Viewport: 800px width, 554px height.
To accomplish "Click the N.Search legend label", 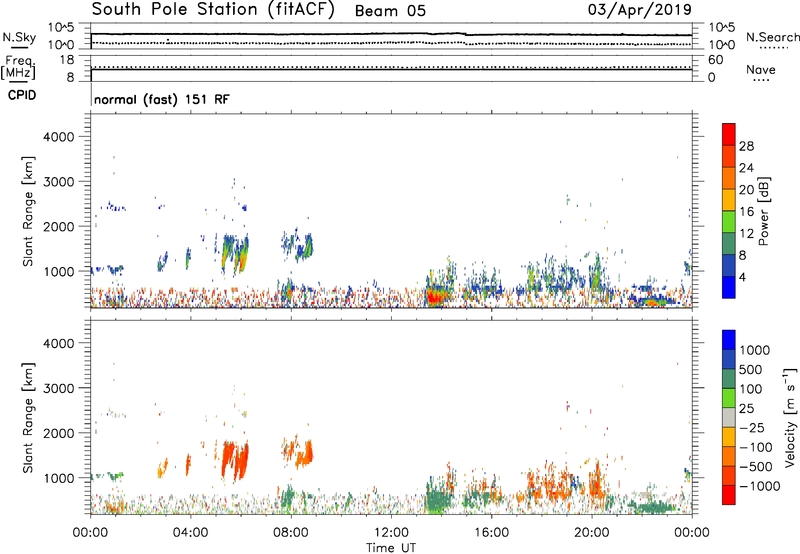I will (772, 37).
